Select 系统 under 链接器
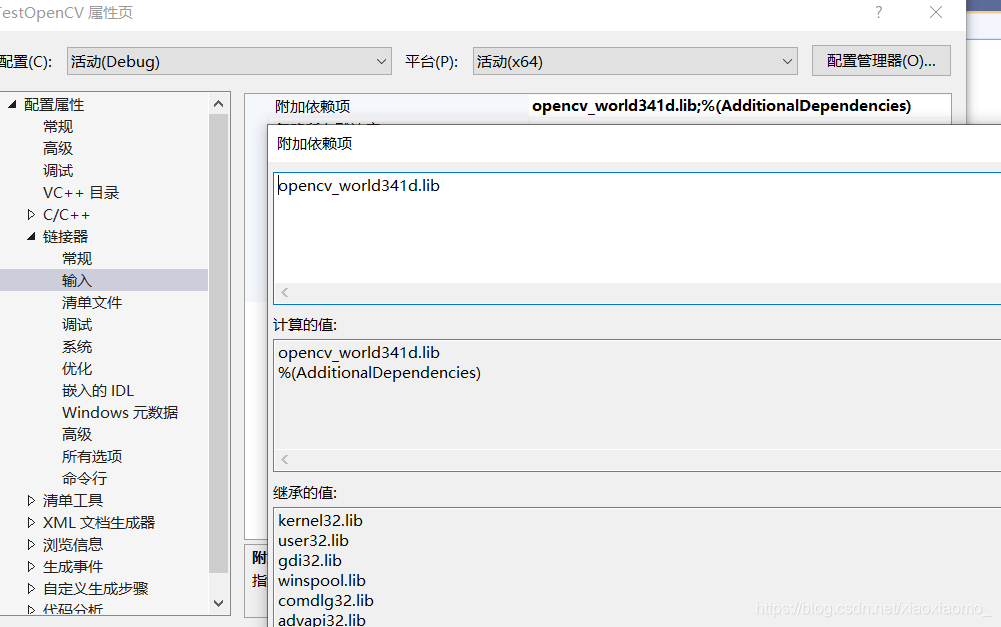Viewport: 1001px width, 627px height. pyautogui.click(x=77, y=347)
